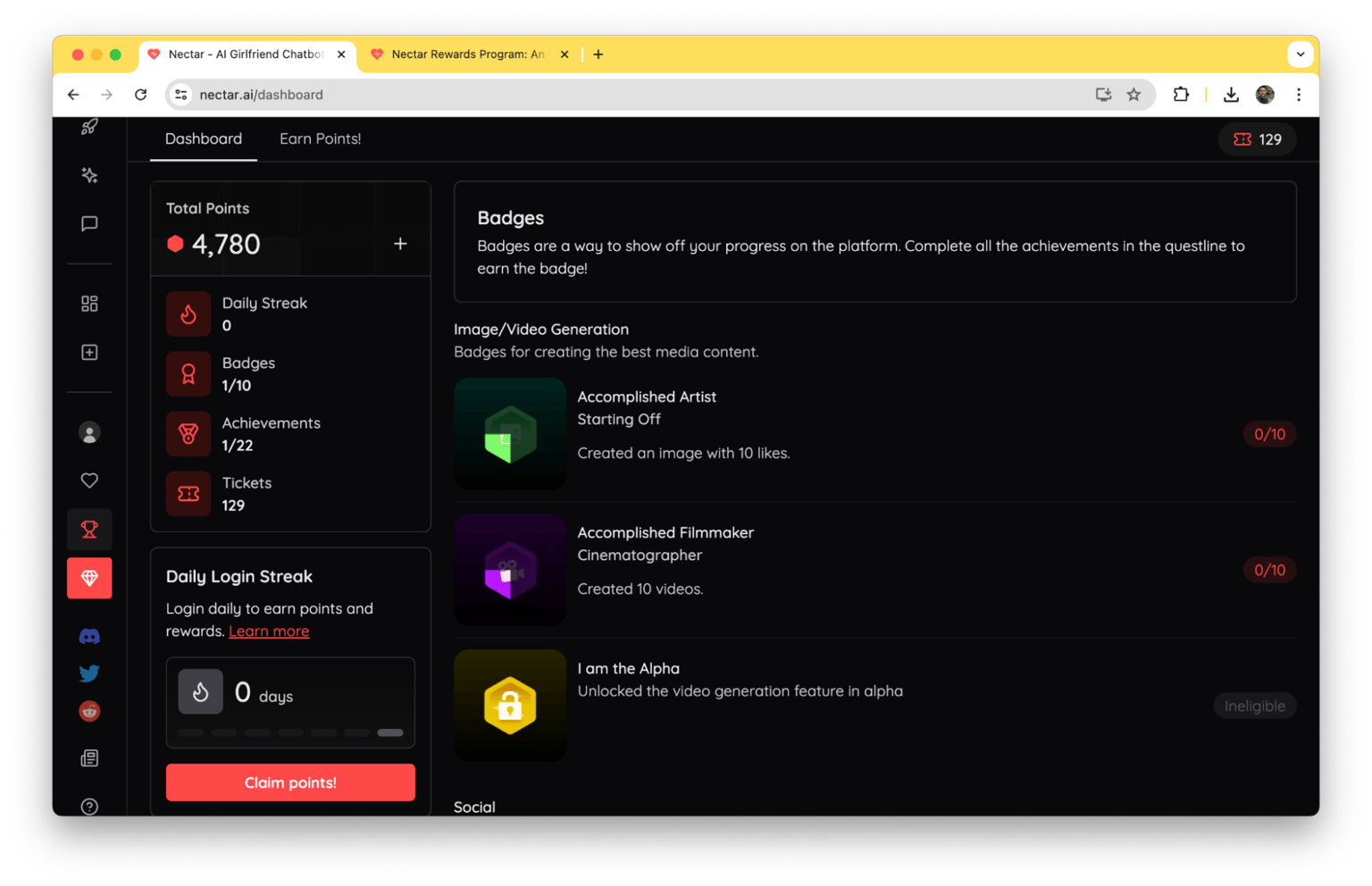The height and width of the screenshot is (886, 1372).
Task: Click the "Created 10 videos." description
Action: click(x=640, y=589)
